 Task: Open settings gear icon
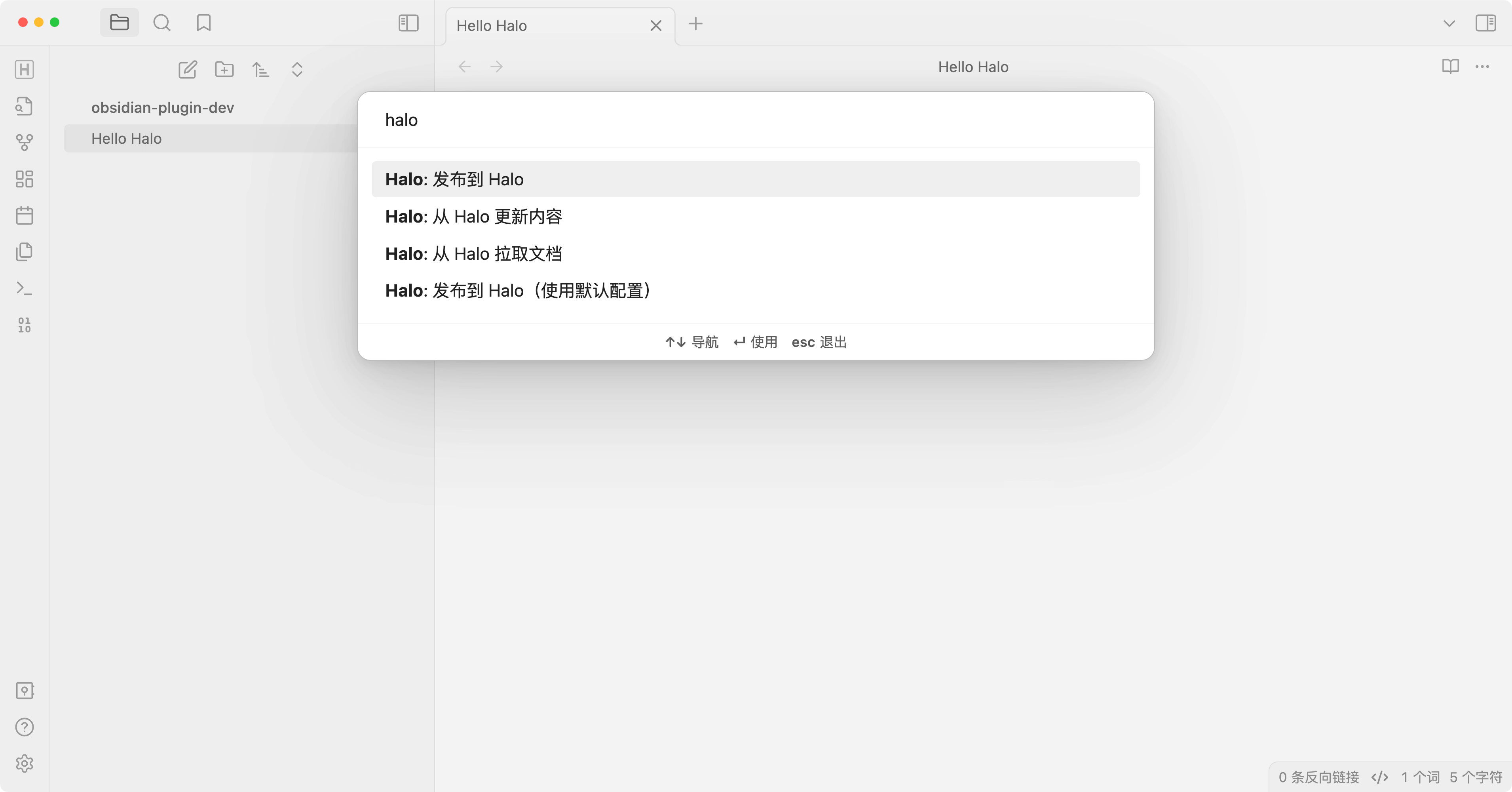pos(24,763)
